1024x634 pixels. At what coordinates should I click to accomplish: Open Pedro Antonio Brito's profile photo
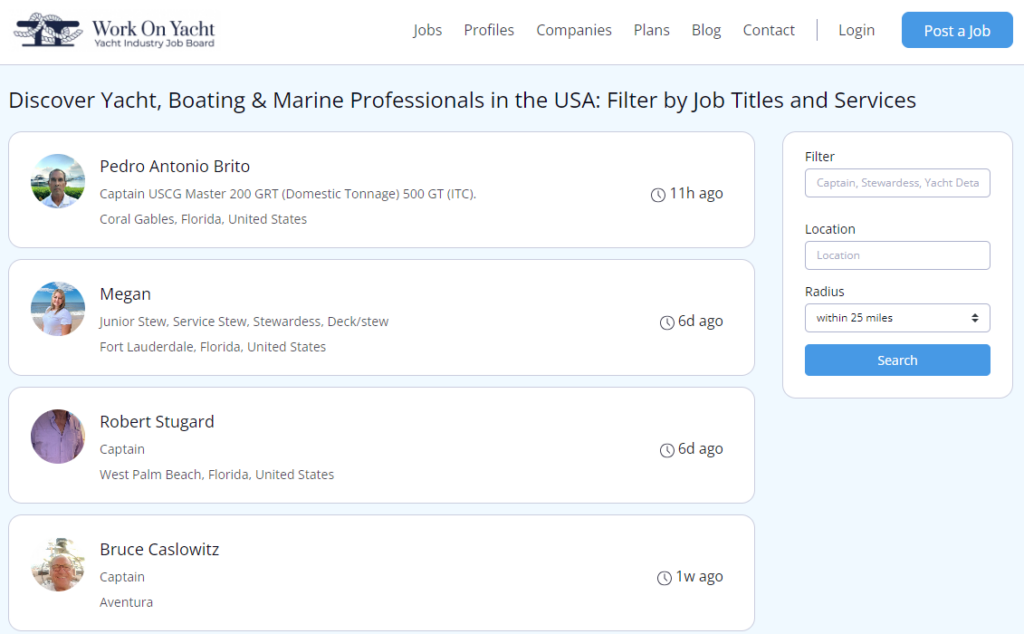[58, 181]
